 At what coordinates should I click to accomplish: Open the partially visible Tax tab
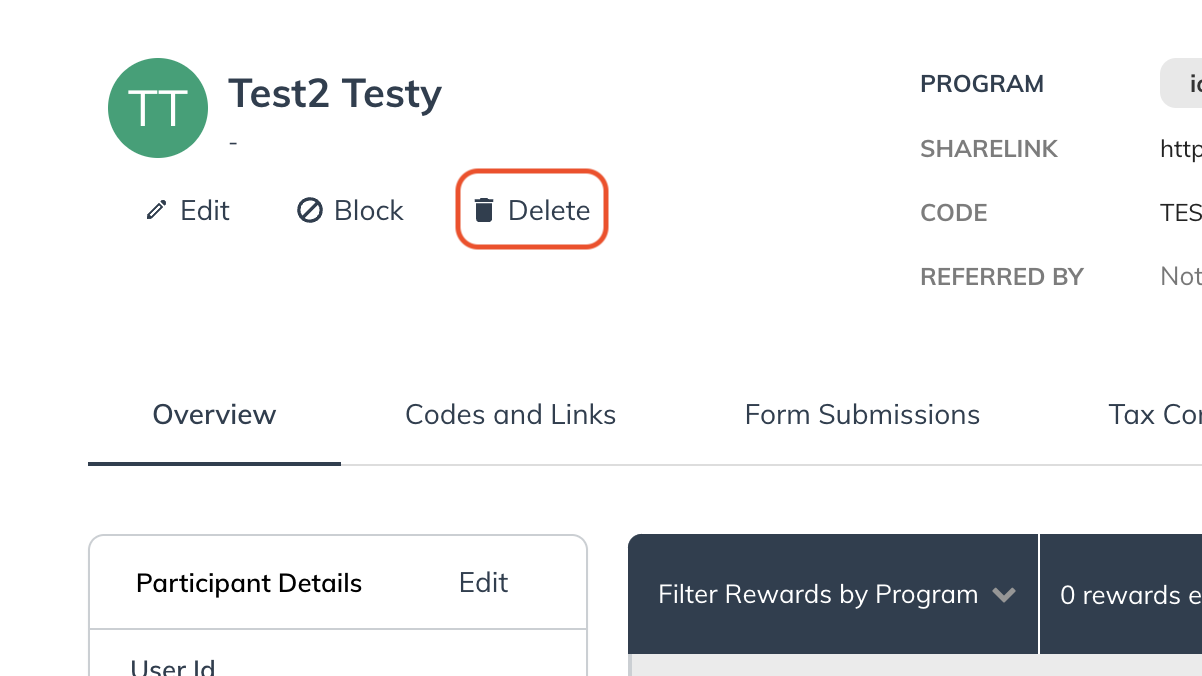pos(1155,414)
